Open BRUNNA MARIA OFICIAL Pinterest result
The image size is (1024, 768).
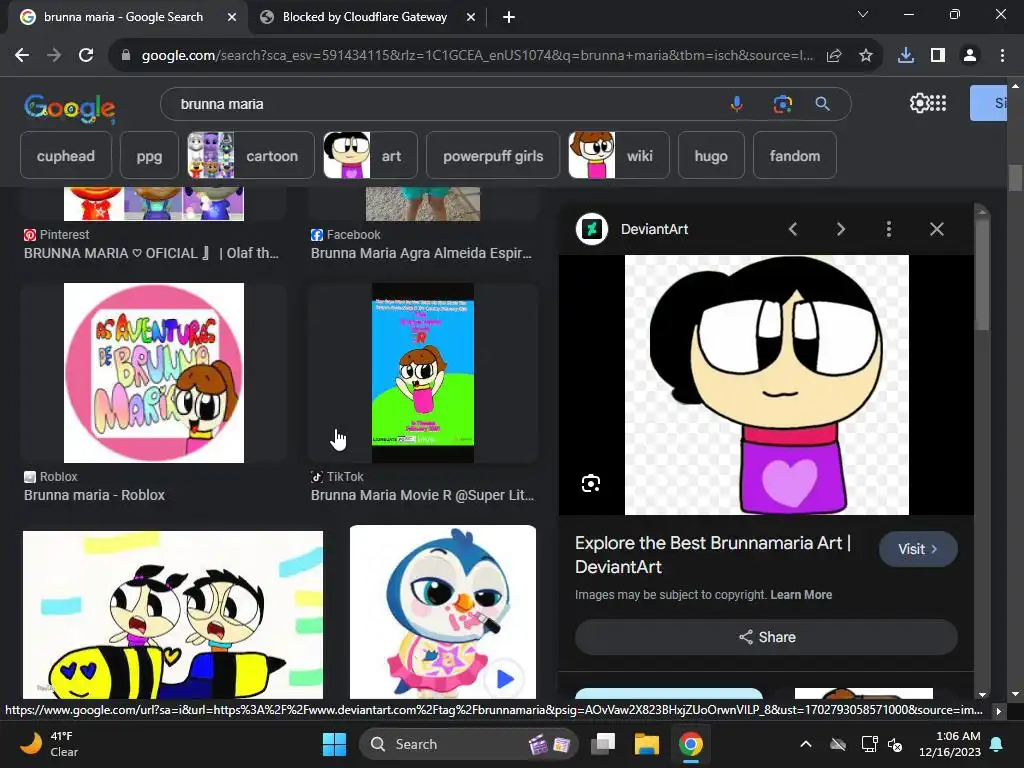pyautogui.click(x=152, y=253)
